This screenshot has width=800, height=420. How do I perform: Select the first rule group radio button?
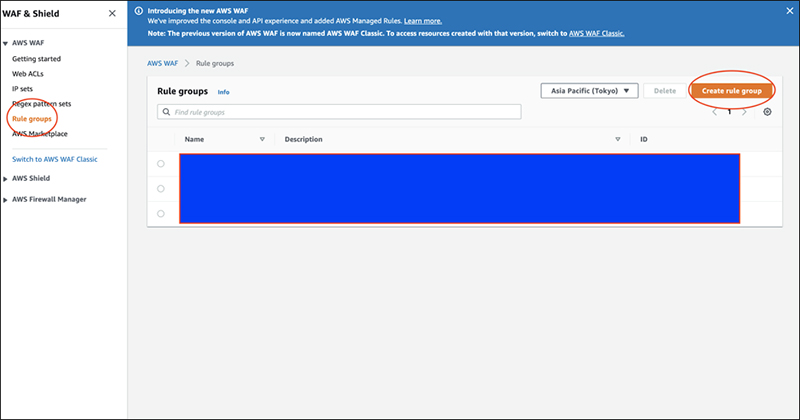(161, 163)
